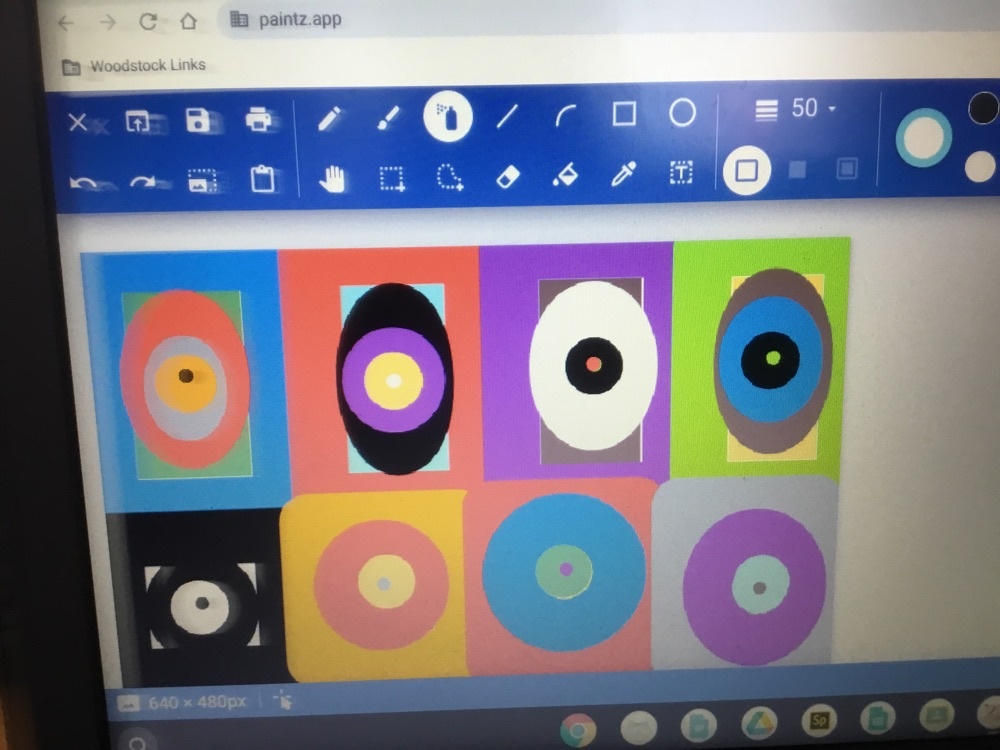The width and height of the screenshot is (1000, 750).
Task: Select the Pencil tool
Action: coord(329,119)
